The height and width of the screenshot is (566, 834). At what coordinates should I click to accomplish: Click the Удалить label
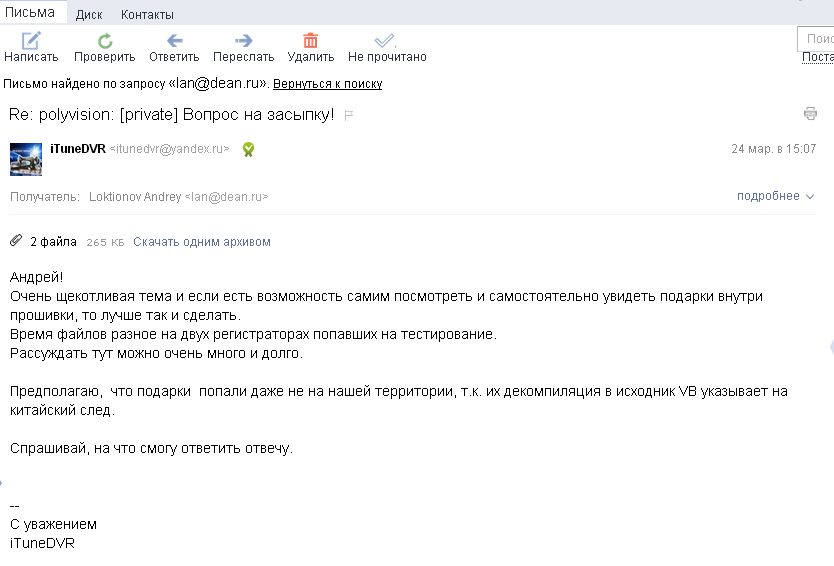(x=311, y=57)
